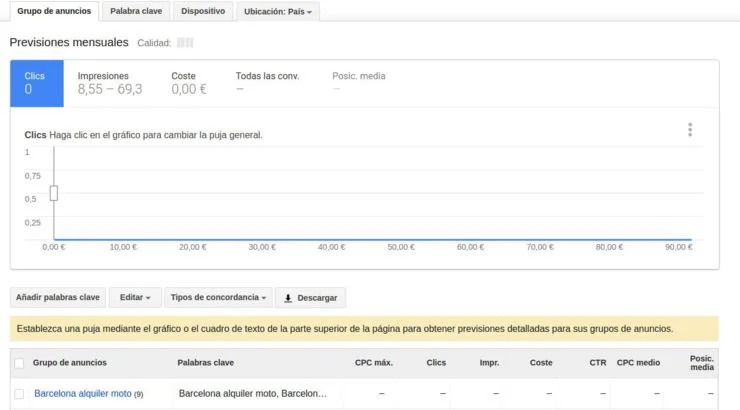Expand the Editar dropdown

click(135, 298)
